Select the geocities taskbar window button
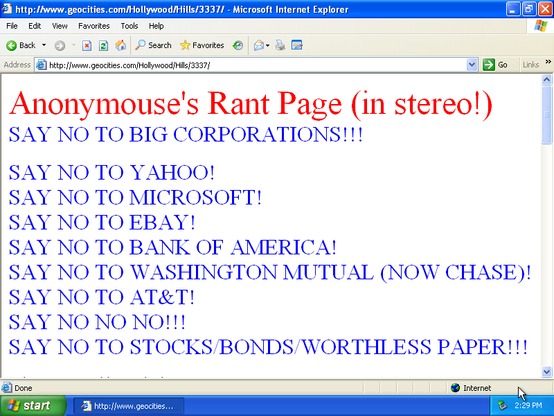 (129, 406)
